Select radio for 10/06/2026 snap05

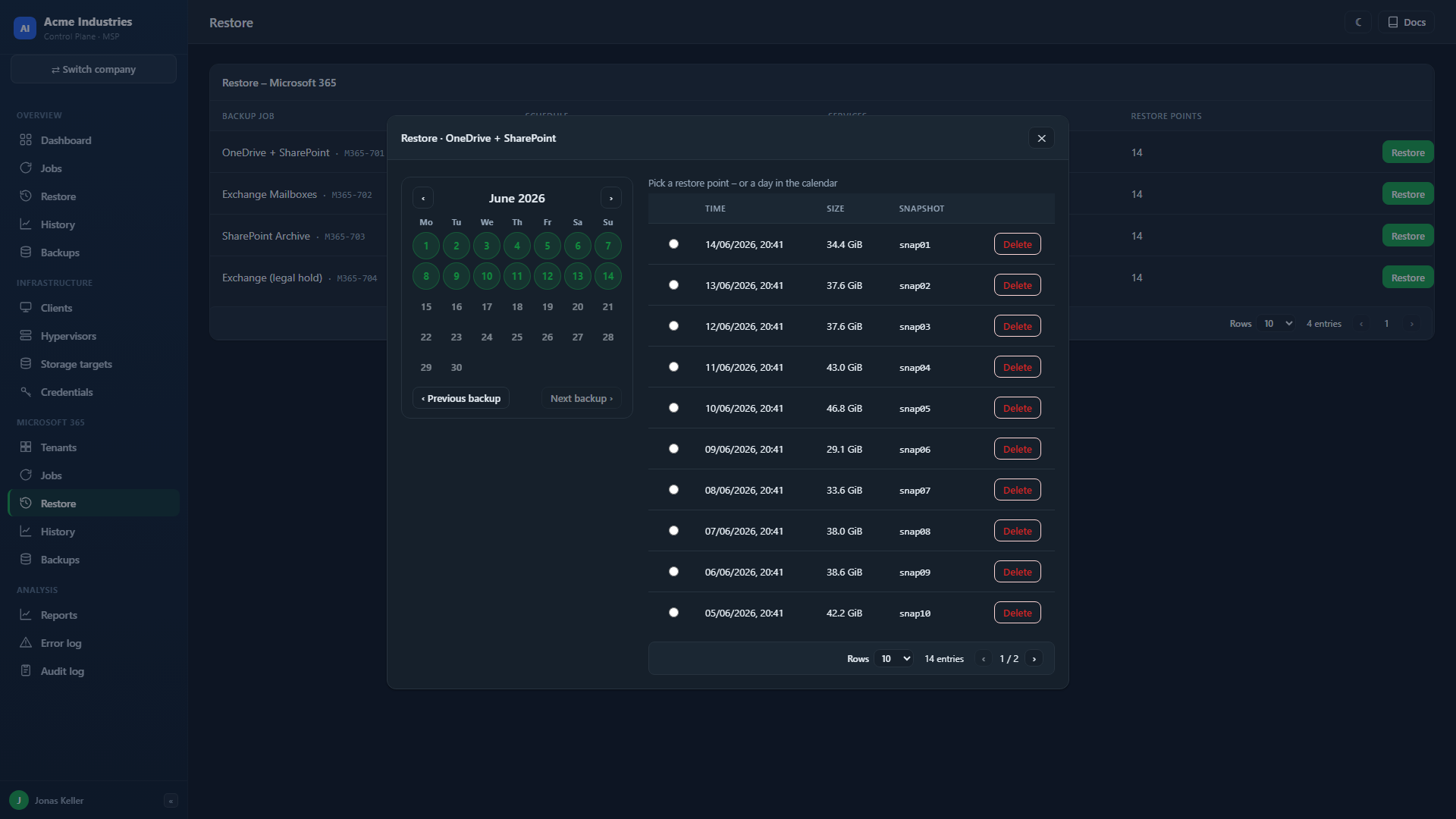tap(673, 408)
